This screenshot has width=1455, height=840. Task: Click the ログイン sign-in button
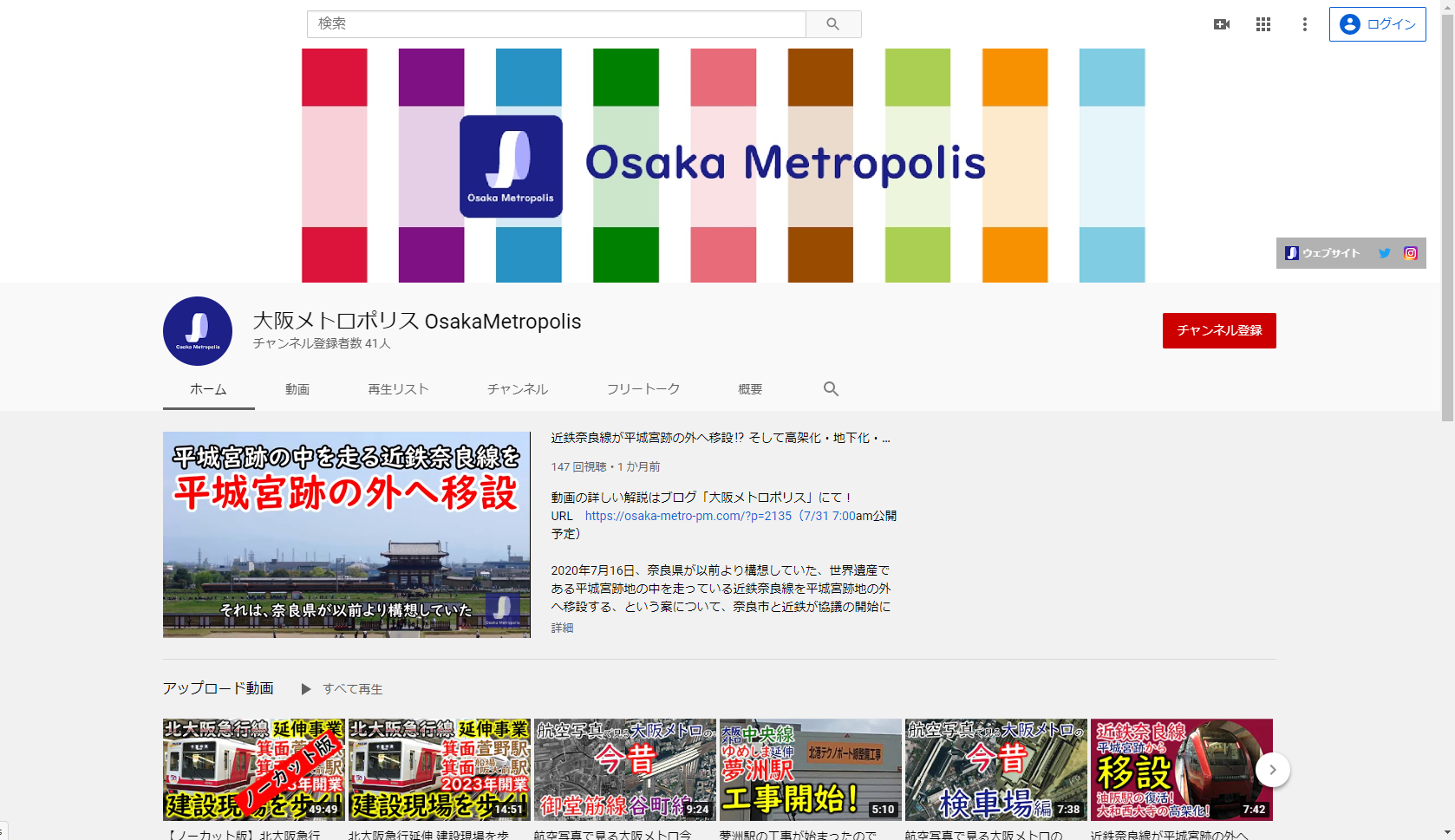(x=1377, y=24)
